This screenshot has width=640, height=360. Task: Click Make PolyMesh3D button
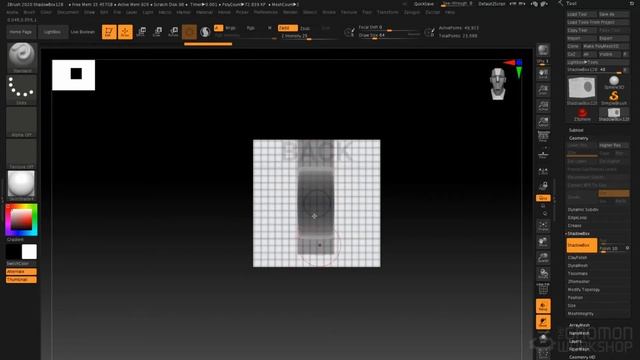605,46
